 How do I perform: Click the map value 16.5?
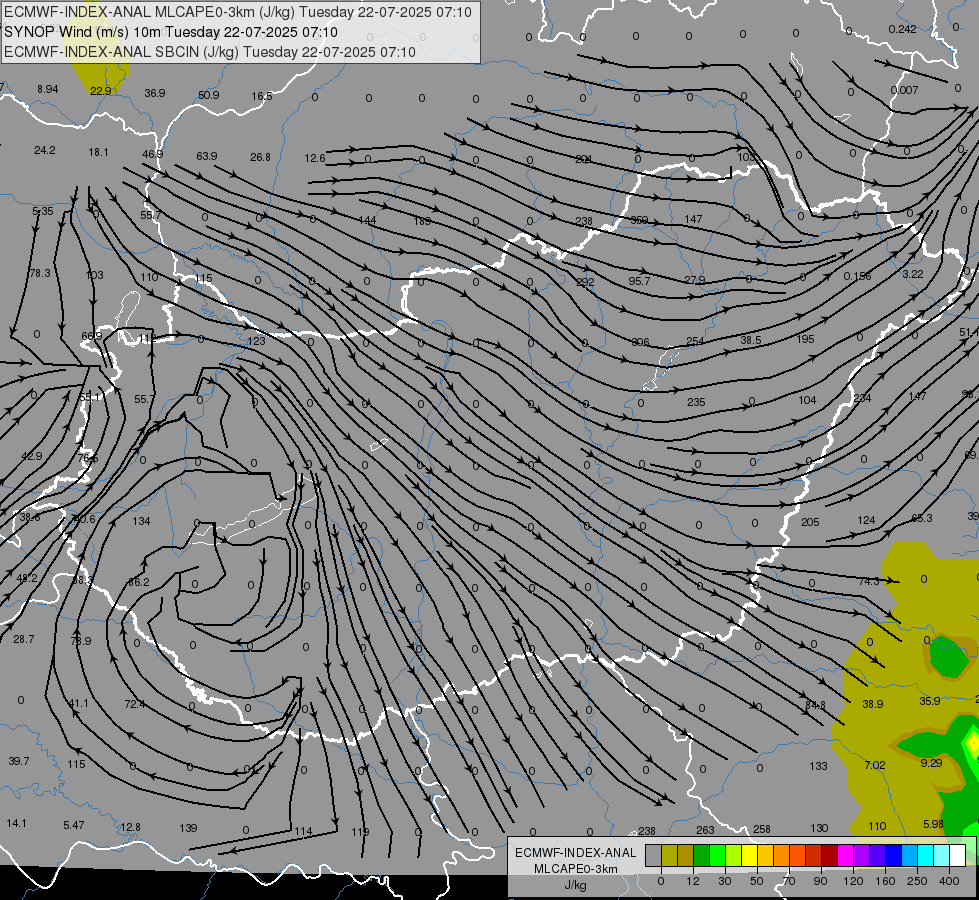click(x=262, y=96)
